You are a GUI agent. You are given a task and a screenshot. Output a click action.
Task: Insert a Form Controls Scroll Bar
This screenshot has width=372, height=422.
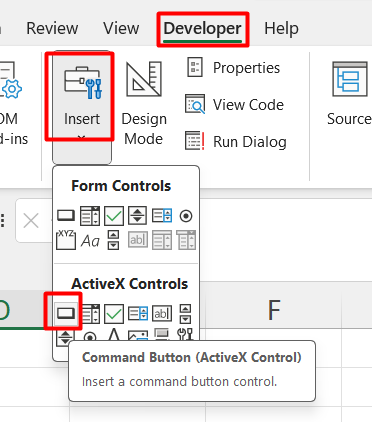click(x=113, y=240)
